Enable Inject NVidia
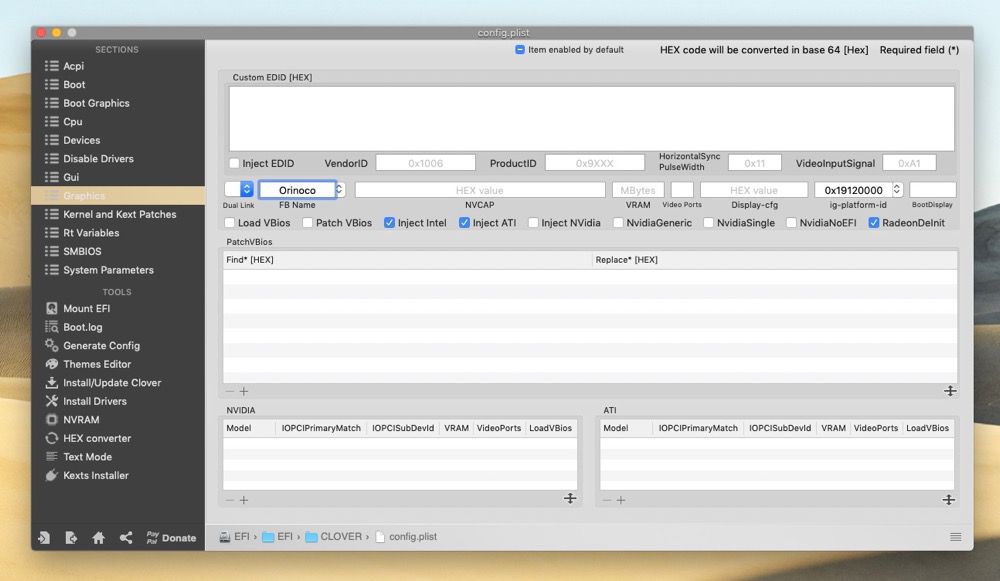This screenshot has width=1000, height=581. tap(533, 223)
